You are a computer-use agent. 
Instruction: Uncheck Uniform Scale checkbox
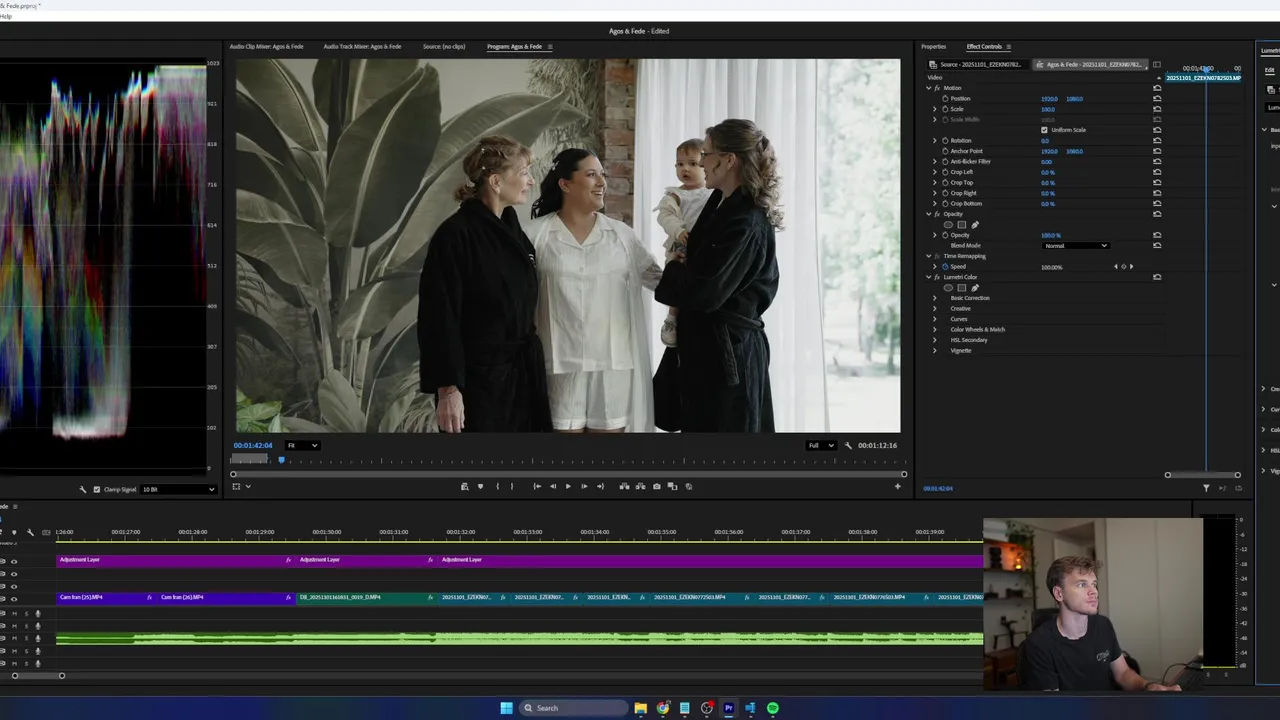click(x=1044, y=130)
